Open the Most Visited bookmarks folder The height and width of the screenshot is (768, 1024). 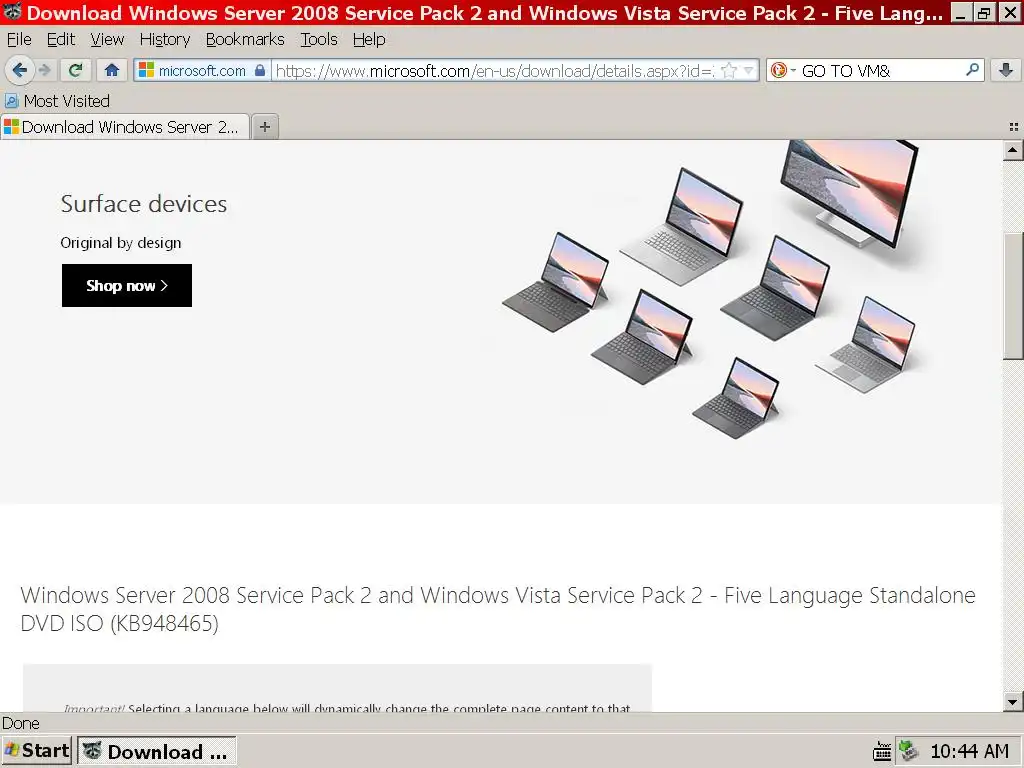pos(57,101)
